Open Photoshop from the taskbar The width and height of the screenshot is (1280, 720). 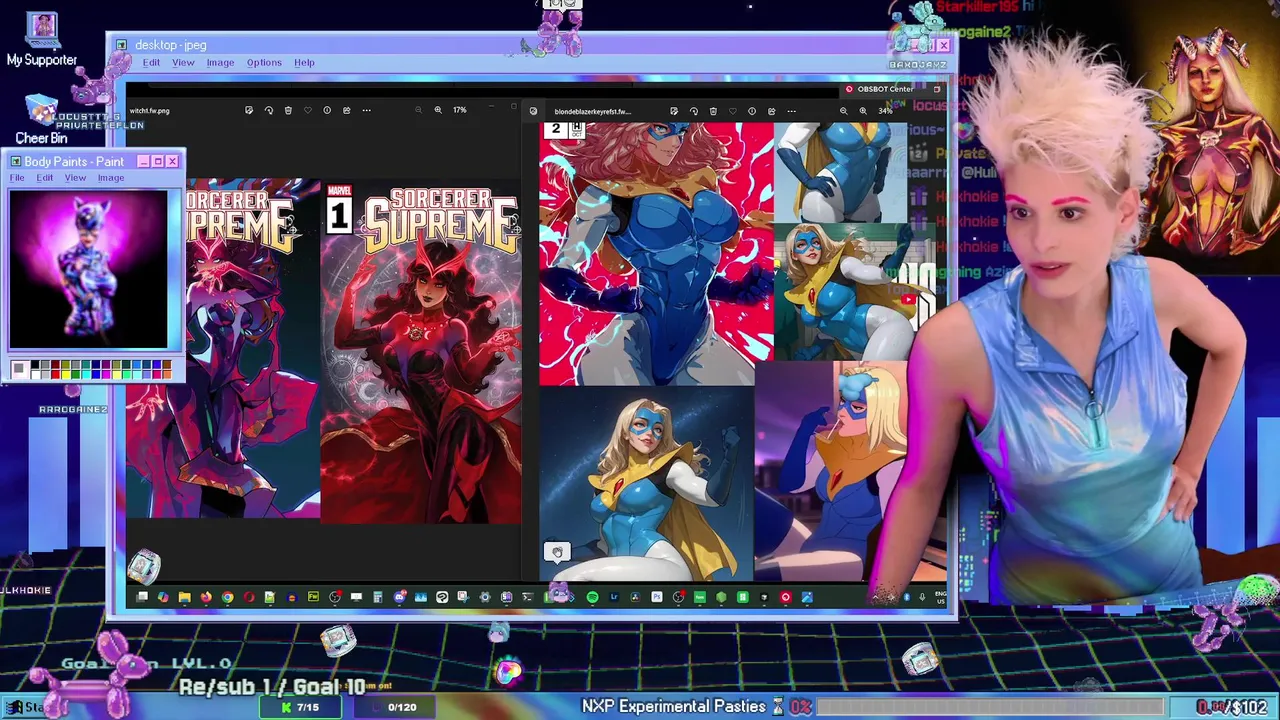pos(657,597)
